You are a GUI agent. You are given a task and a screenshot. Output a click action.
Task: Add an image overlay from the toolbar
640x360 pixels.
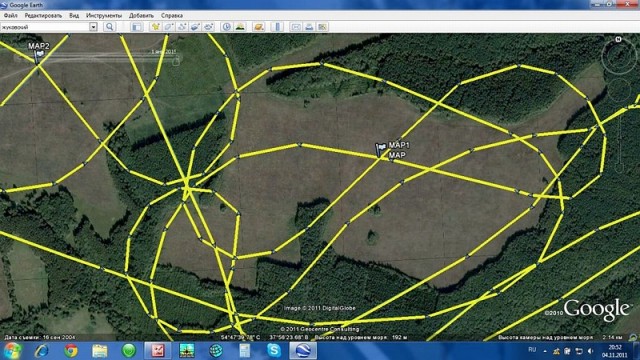pos(195,27)
